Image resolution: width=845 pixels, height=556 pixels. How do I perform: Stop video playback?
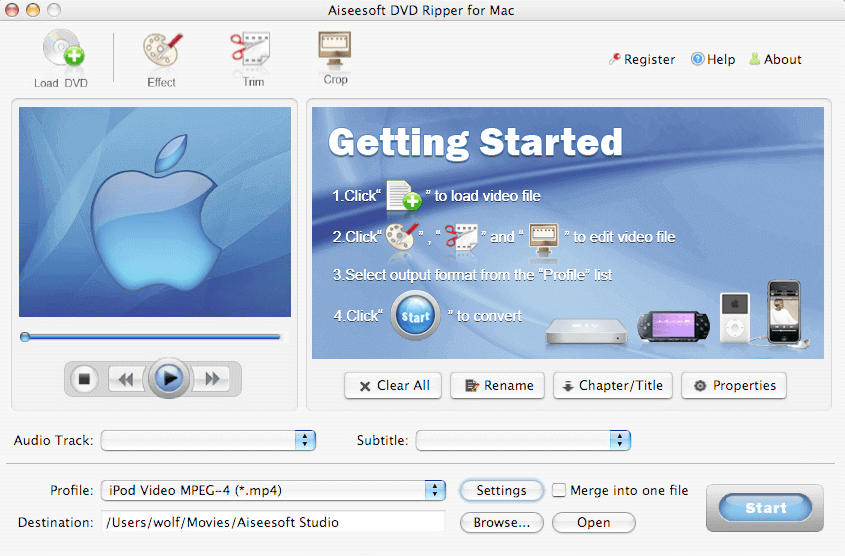coord(84,379)
